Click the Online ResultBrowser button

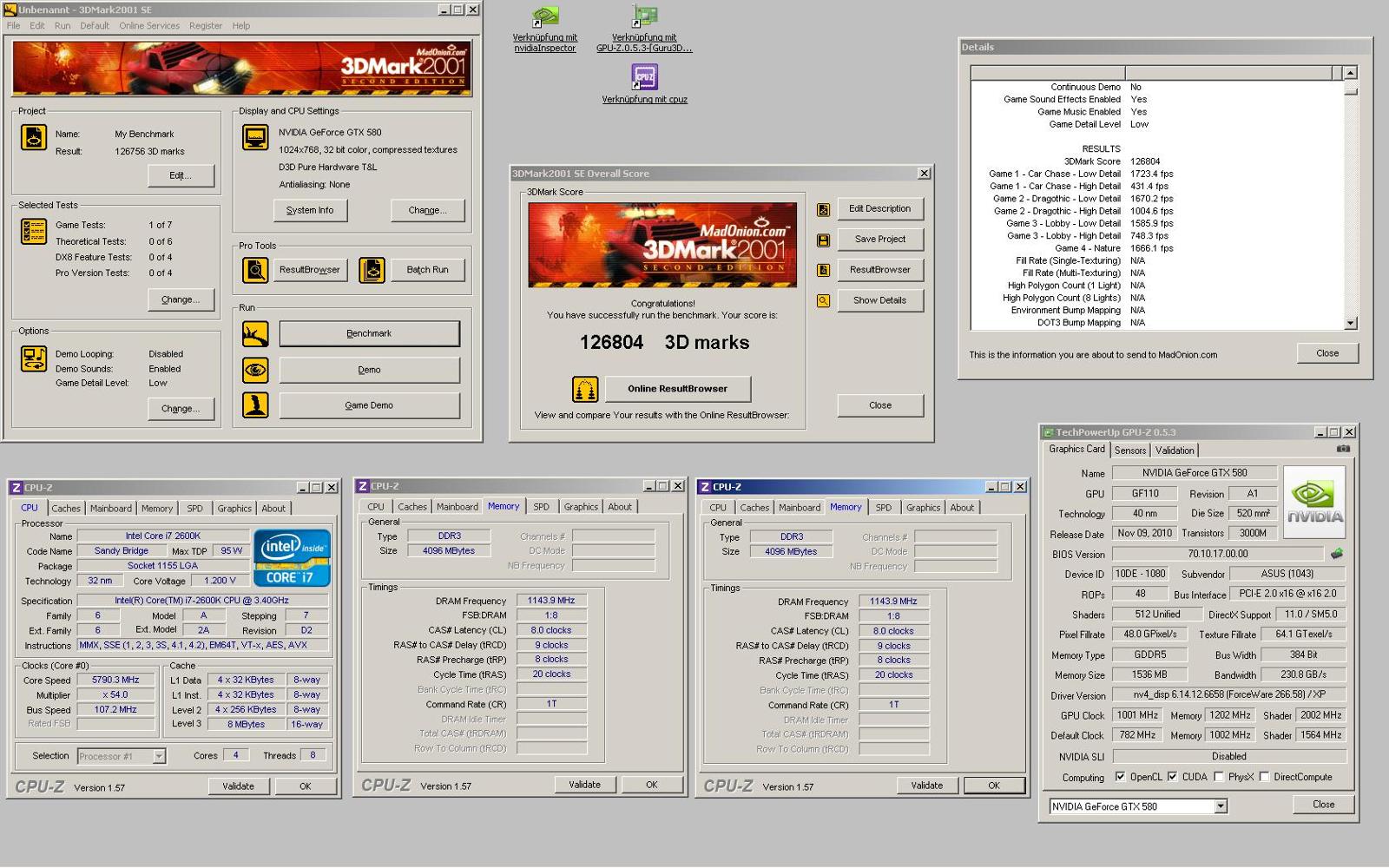678,389
